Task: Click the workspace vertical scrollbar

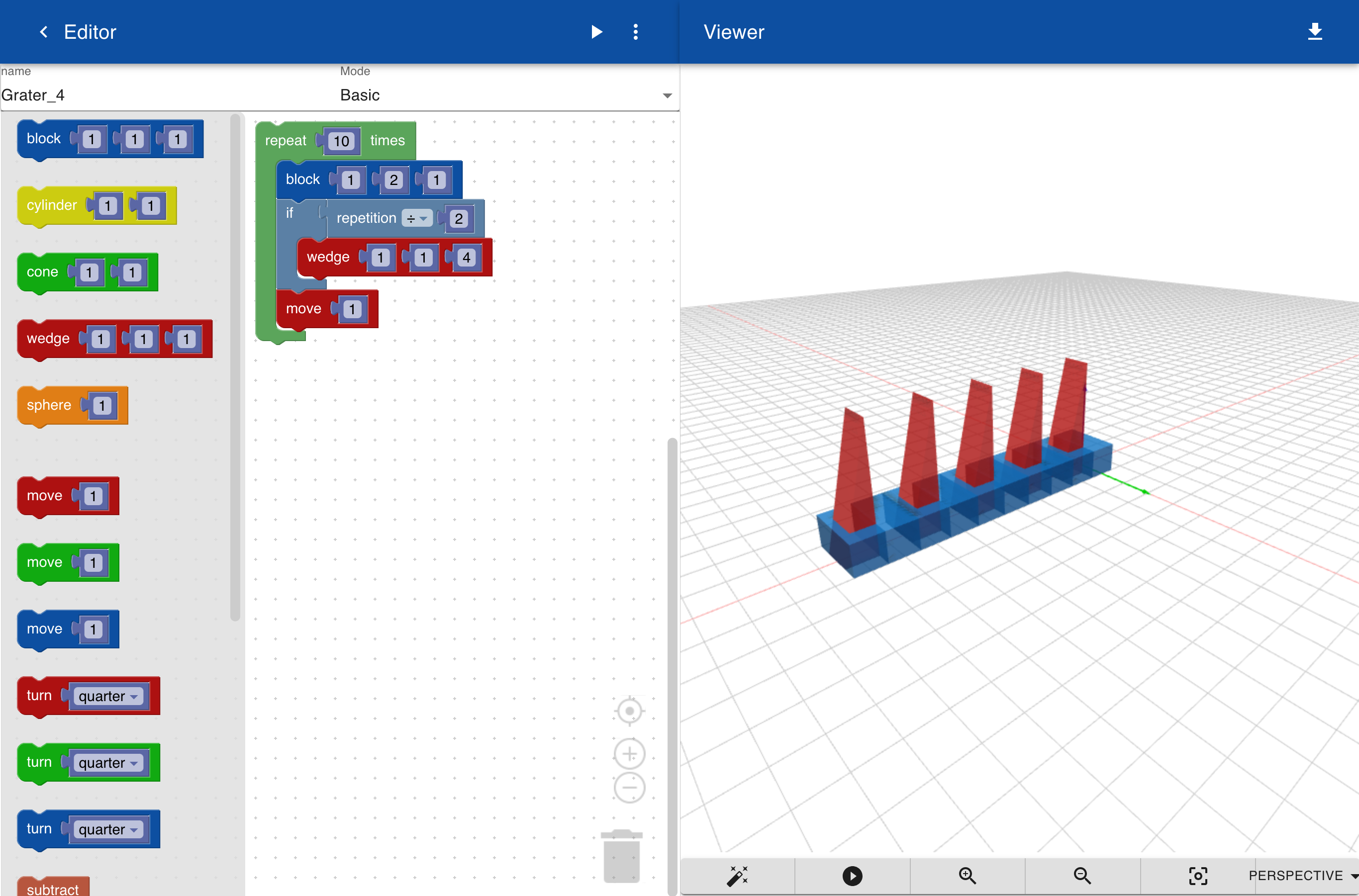Action: pos(672,666)
